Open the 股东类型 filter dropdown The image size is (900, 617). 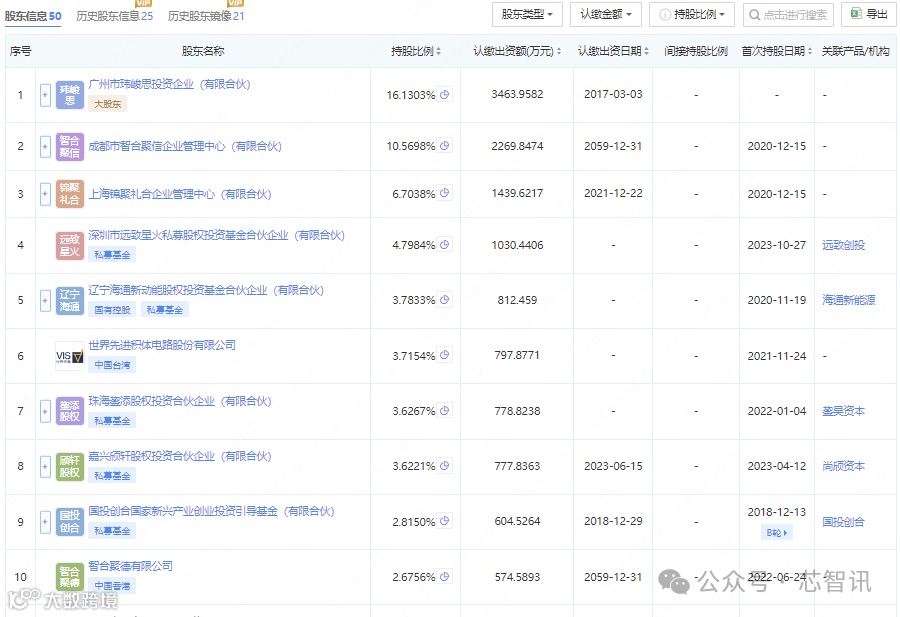(x=527, y=14)
